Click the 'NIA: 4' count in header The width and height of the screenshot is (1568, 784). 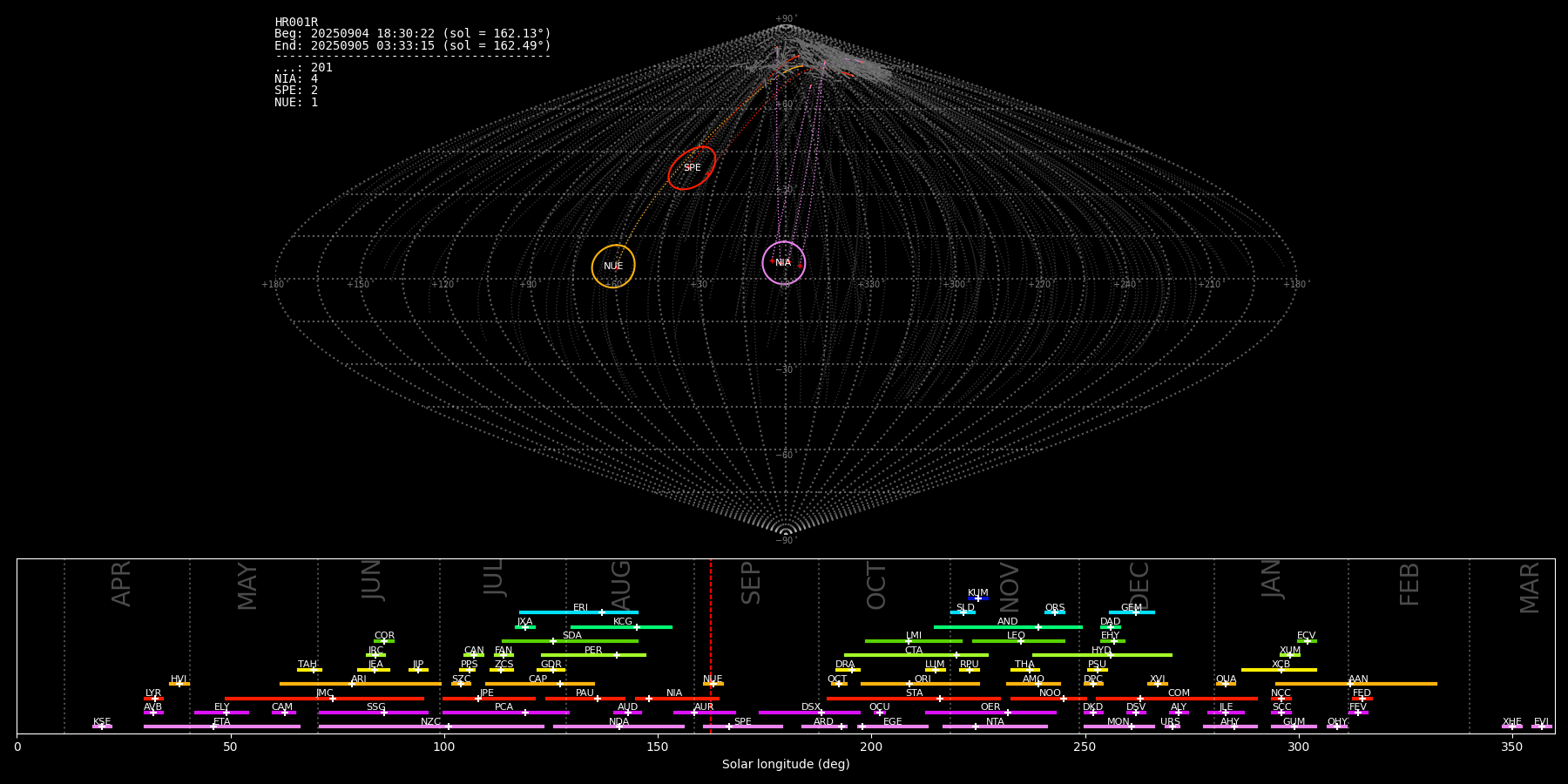pos(296,79)
